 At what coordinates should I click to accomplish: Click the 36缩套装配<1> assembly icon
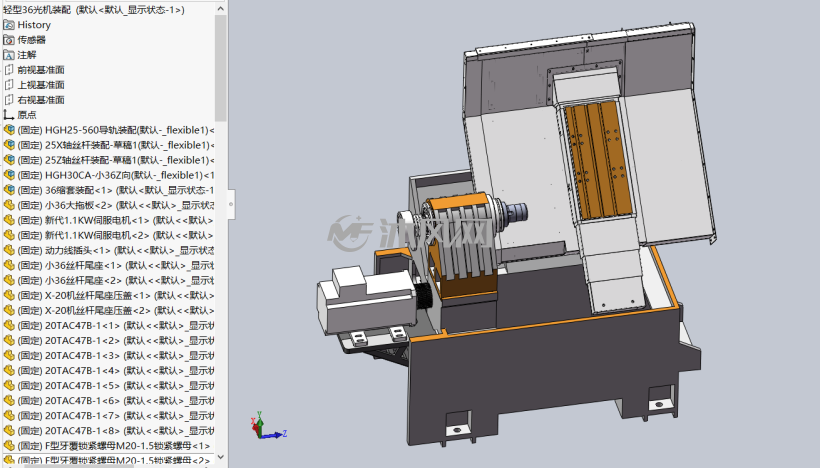click(8, 190)
